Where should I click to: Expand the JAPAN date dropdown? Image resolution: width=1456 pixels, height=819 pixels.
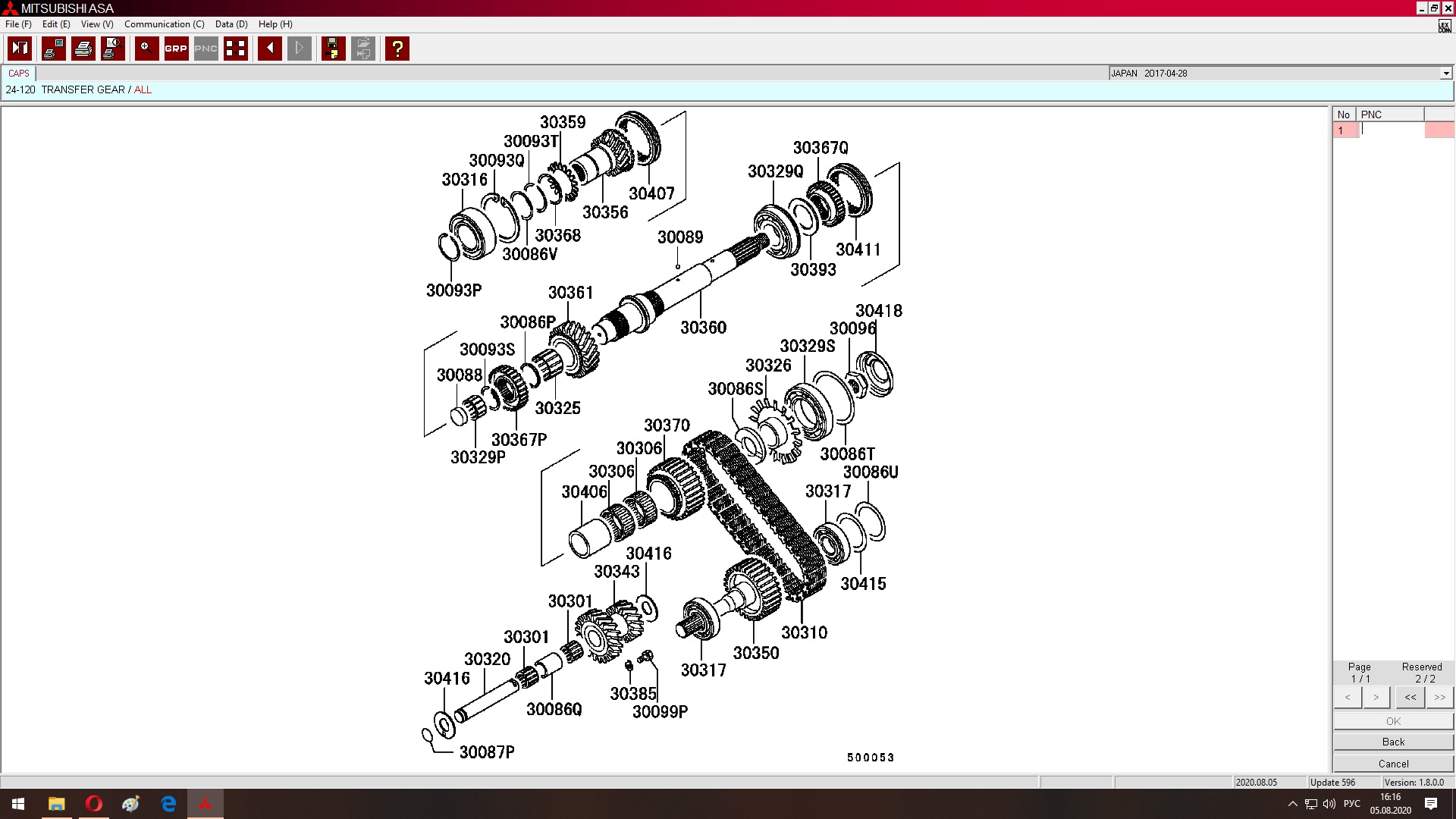click(1445, 74)
